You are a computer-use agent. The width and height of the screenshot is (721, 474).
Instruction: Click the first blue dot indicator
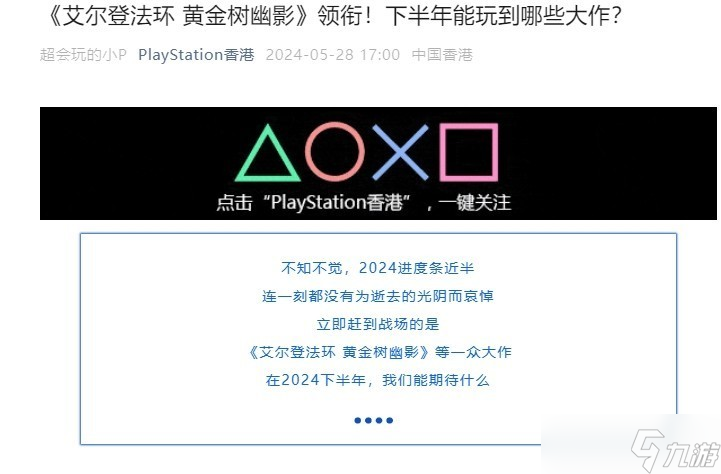[x=358, y=420]
